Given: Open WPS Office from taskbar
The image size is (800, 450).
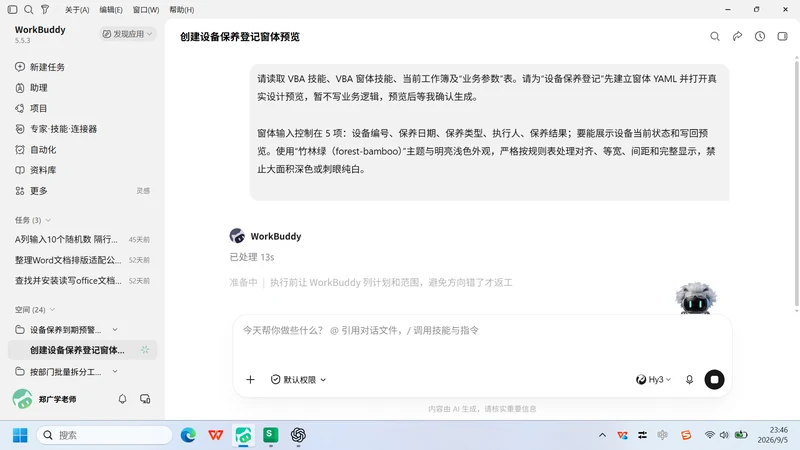Looking at the screenshot, I should [x=216, y=435].
